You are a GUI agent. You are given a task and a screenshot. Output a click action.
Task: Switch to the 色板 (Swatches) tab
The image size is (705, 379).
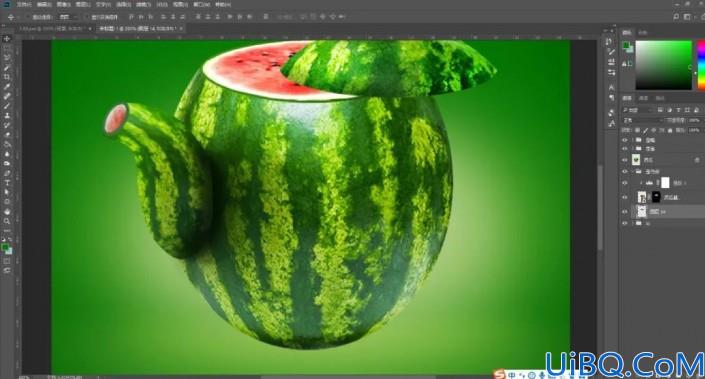click(643, 32)
